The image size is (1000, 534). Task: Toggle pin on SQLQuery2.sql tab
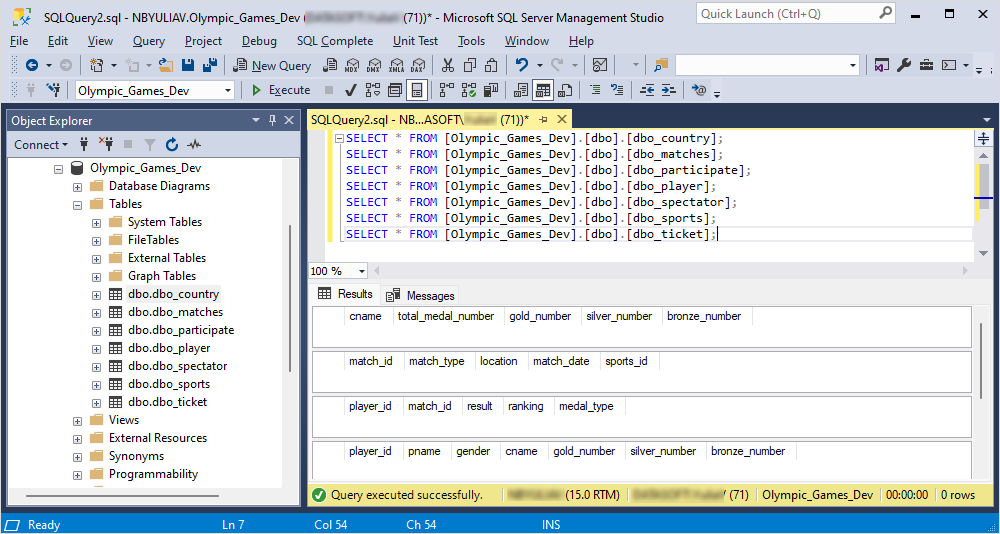pyautogui.click(x=543, y=119)
